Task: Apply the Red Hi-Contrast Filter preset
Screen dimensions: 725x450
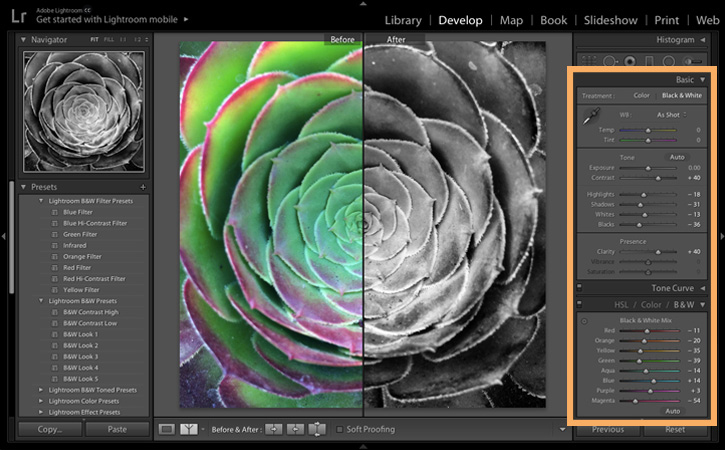Action: (x=94, y=279)
